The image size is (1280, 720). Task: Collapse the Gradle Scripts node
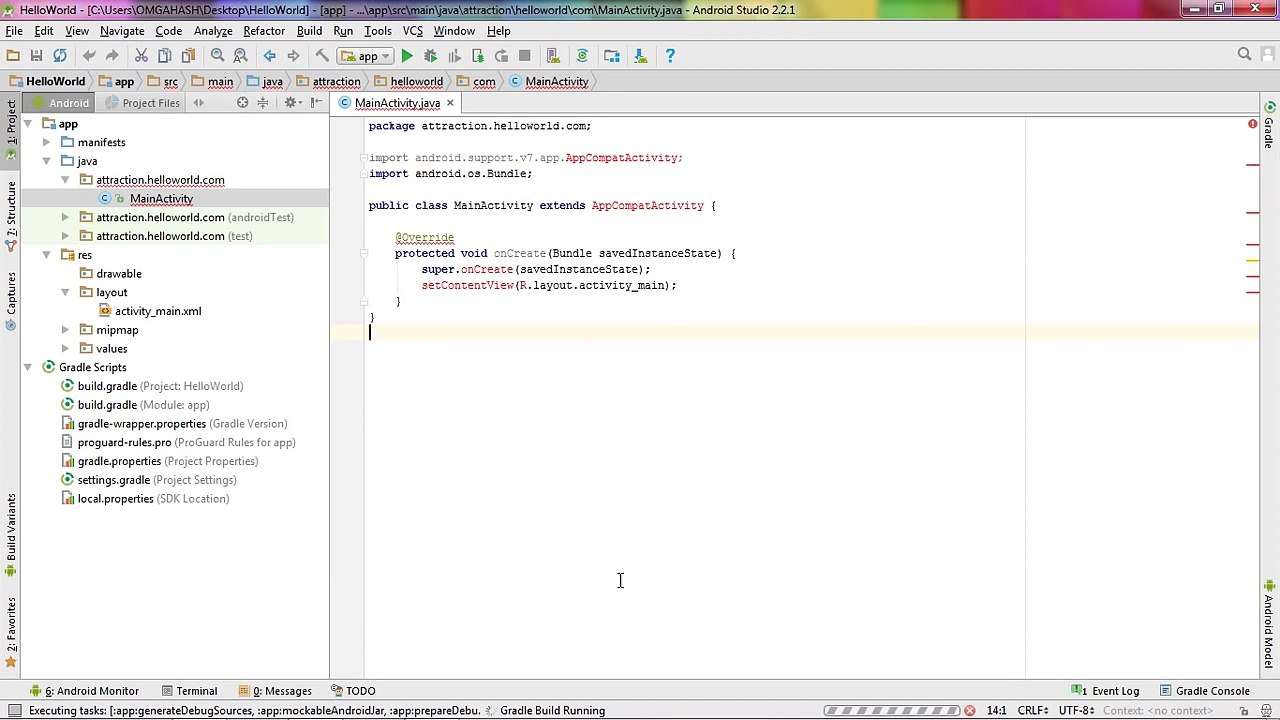click(x=27, y=367)
